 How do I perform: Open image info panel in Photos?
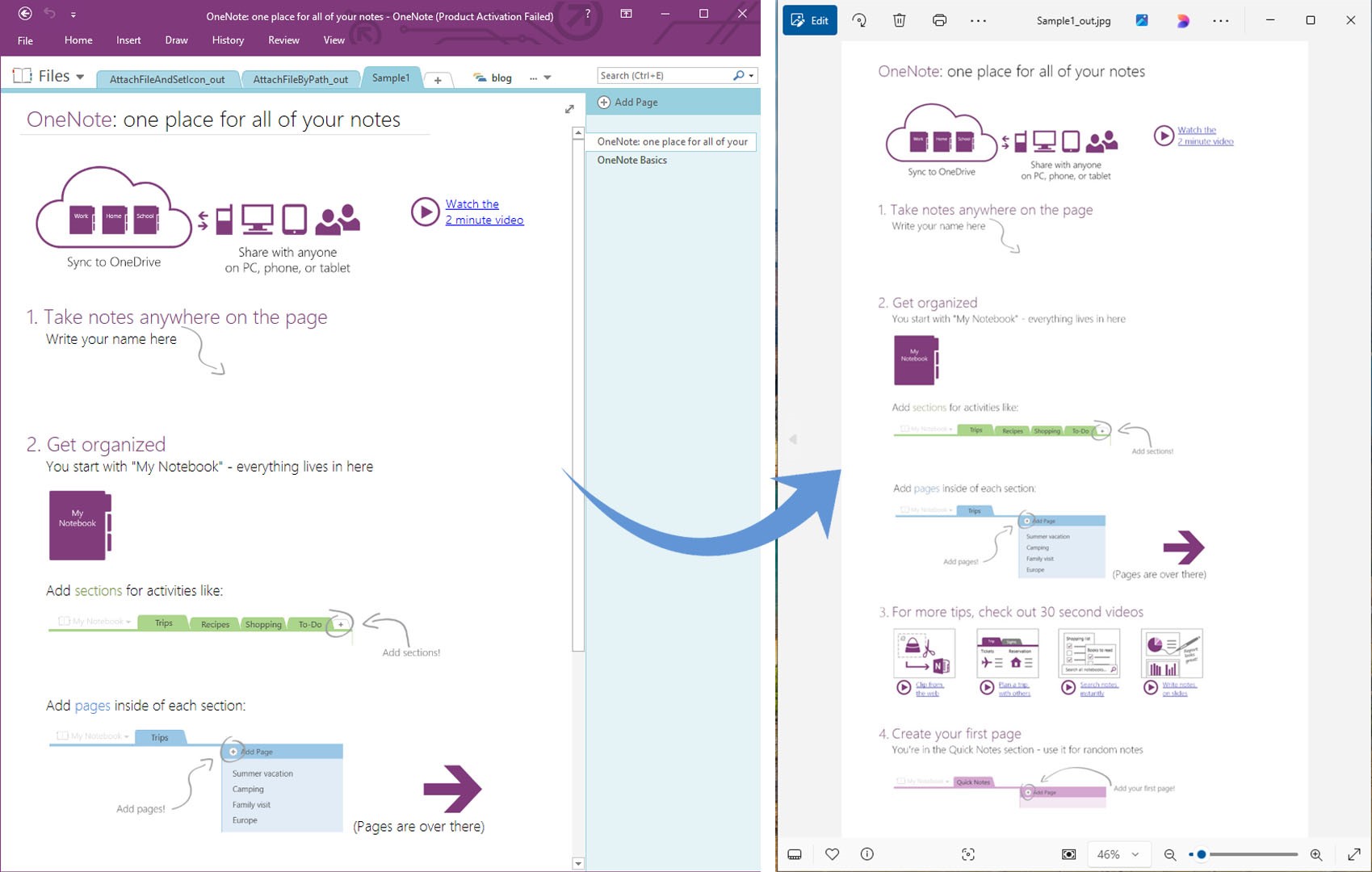866,853
